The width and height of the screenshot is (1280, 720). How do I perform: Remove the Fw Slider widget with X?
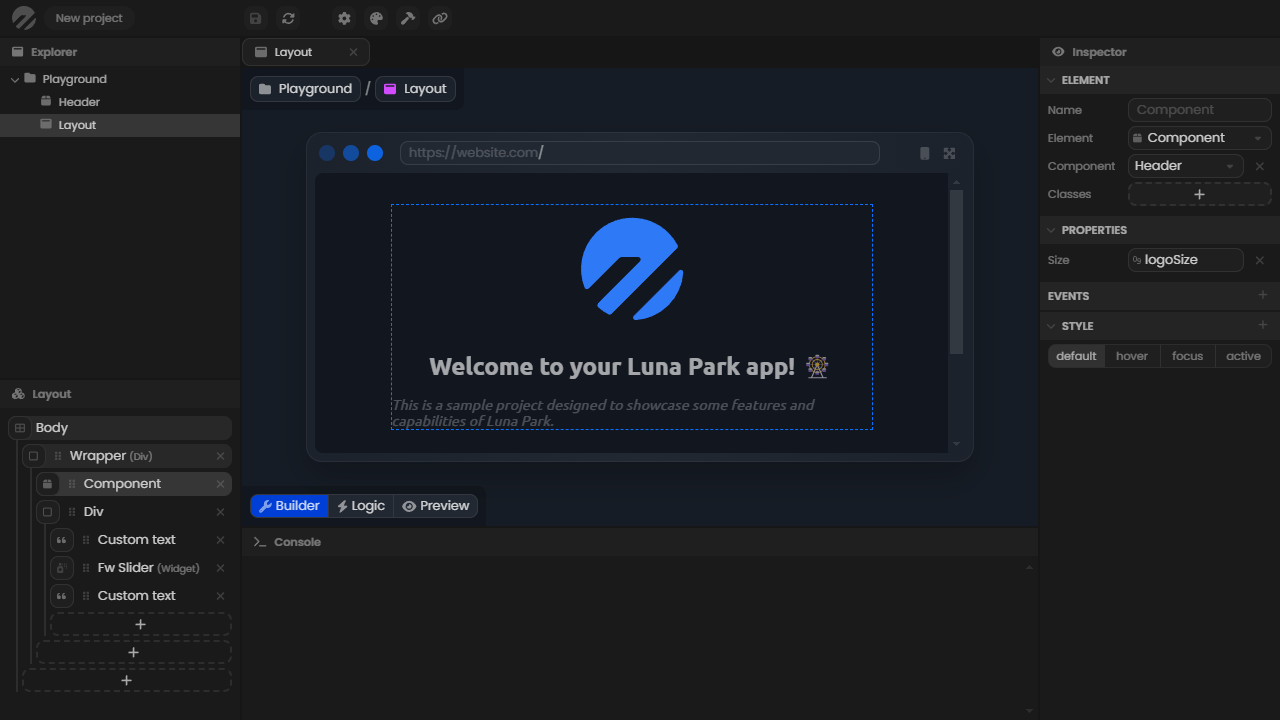(220, 568)
